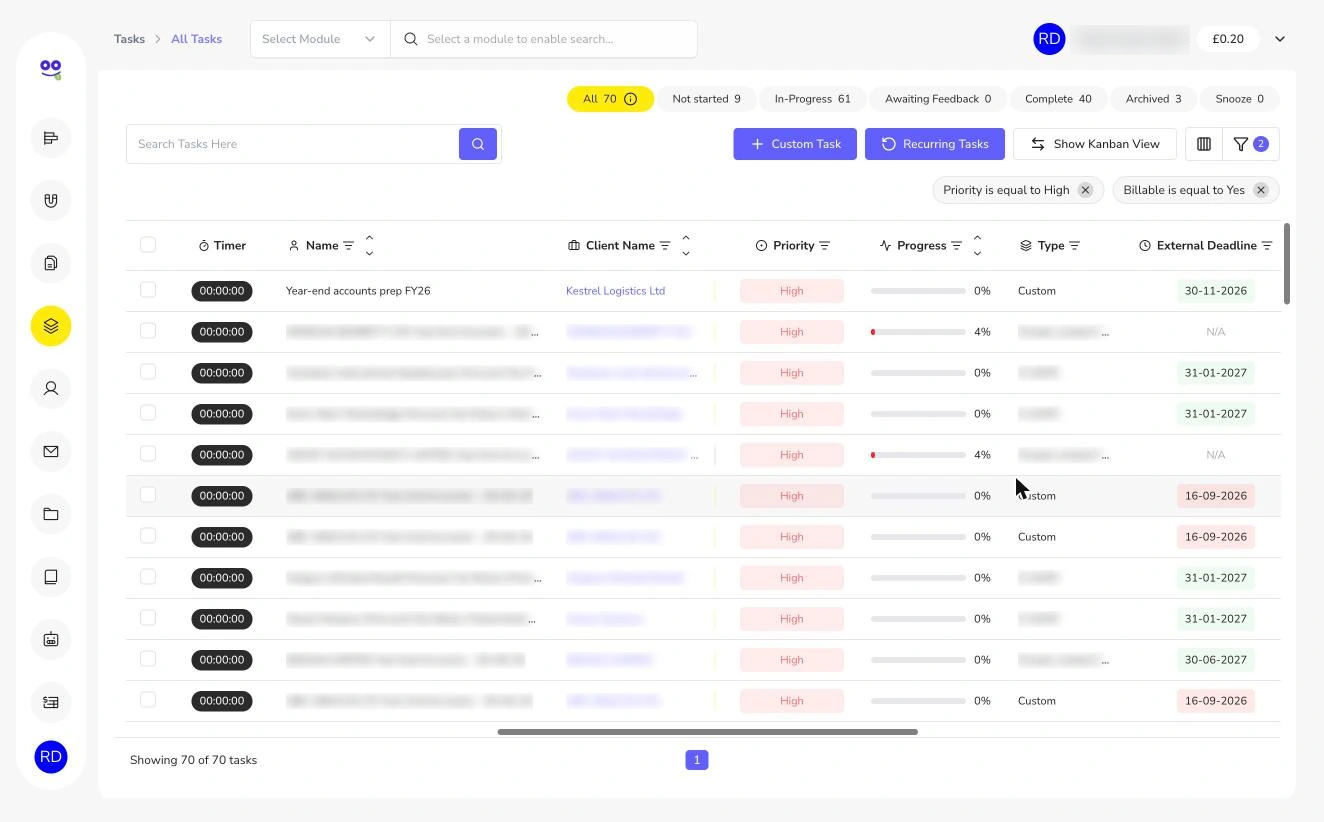Screen dimensions: 1324x822
Task: Open the Select Module dropdown
Action: point(320,39)
